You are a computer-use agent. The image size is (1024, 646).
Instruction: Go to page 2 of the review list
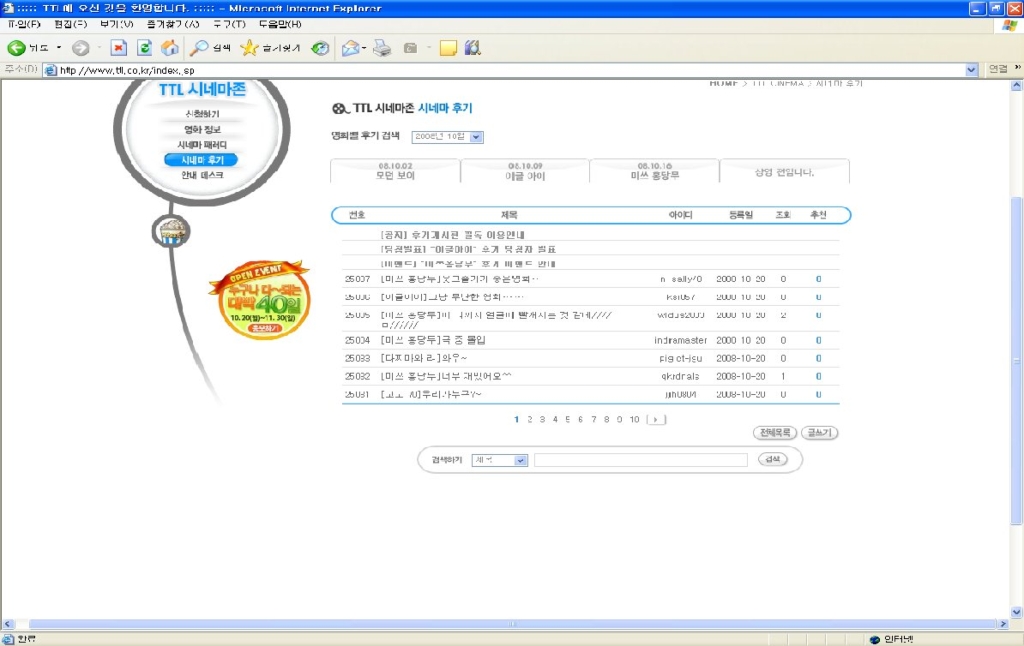click(530, 420)
